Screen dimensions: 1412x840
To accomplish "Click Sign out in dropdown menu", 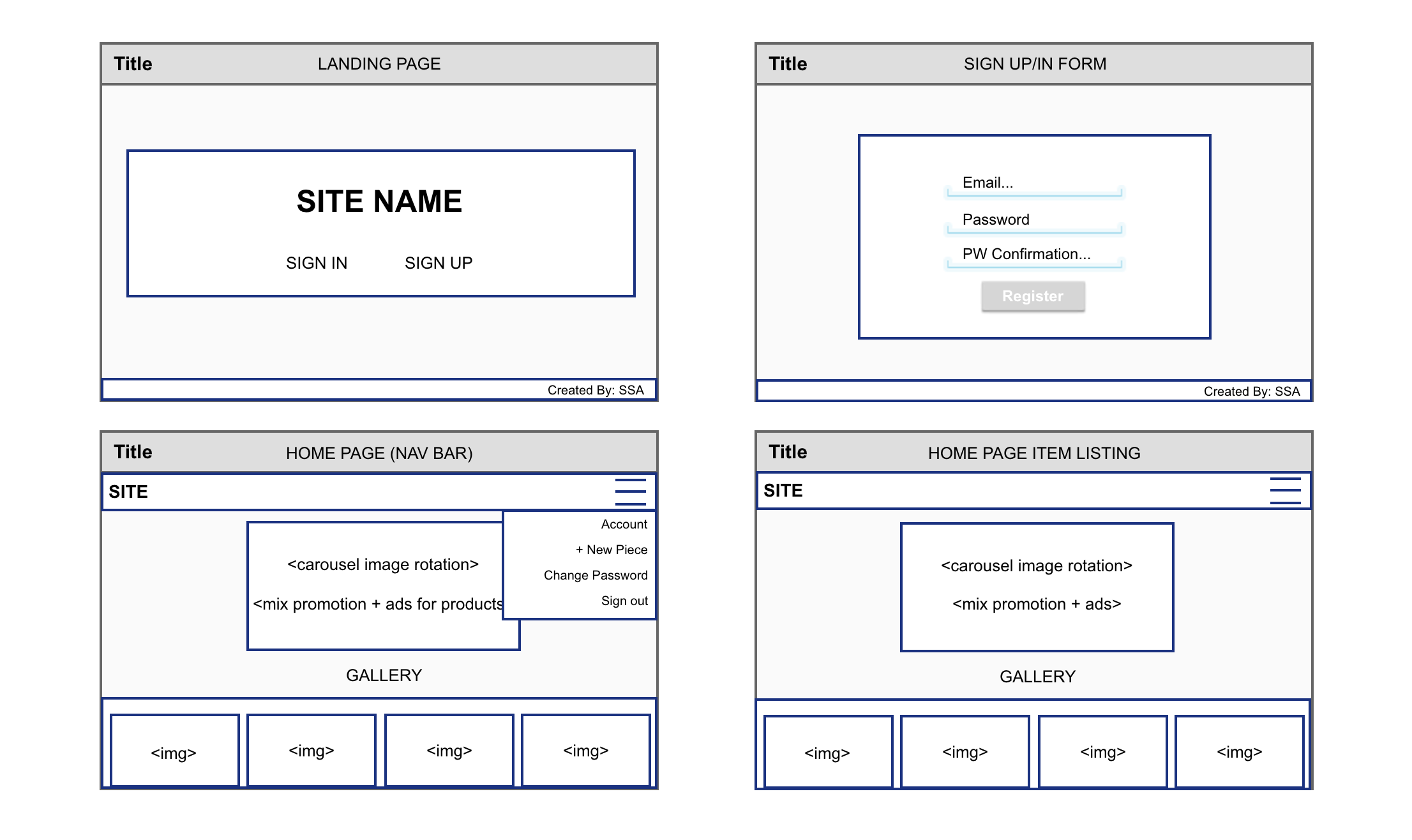I will [624, 601].
